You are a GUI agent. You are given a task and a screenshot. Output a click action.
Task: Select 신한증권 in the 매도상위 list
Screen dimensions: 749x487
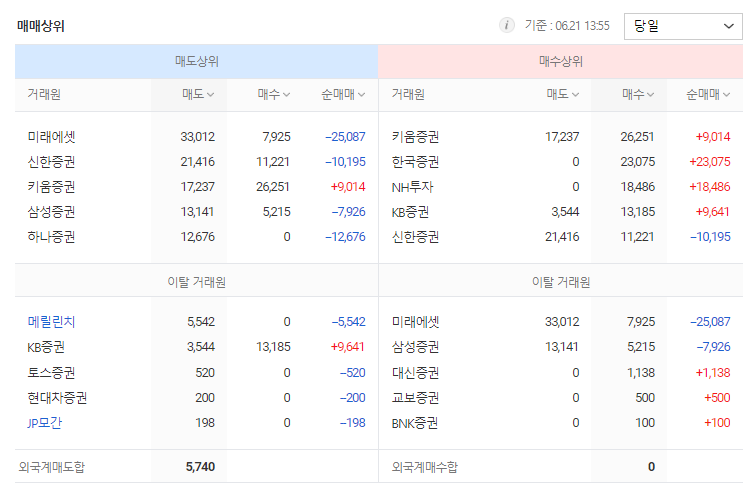(x=51, y=162)
